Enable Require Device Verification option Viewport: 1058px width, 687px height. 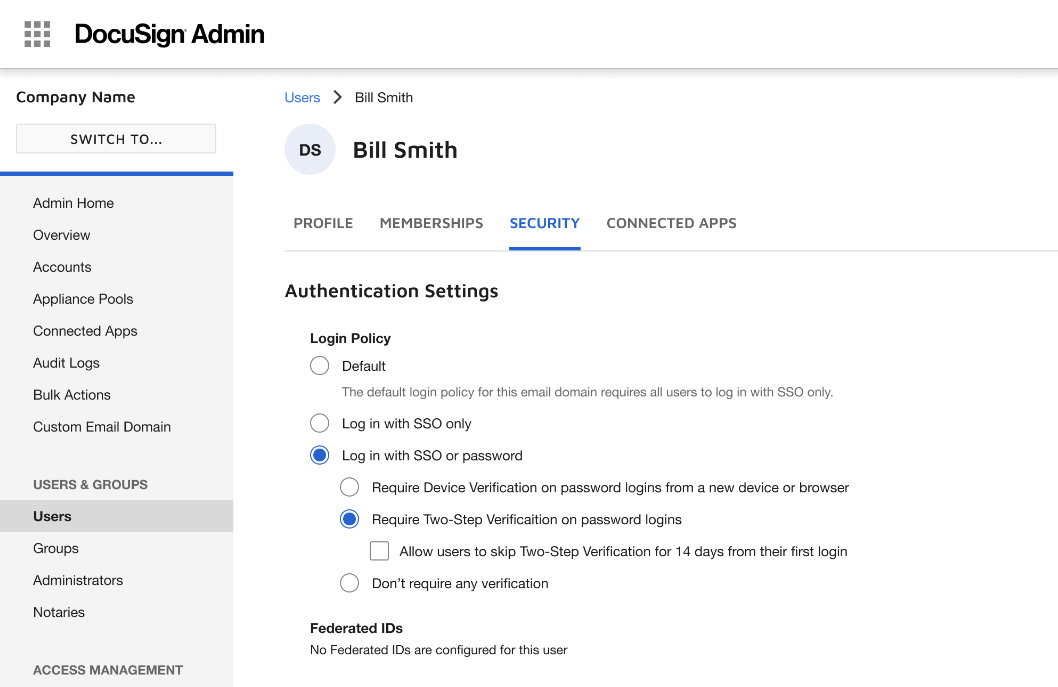tap(350, 488)
